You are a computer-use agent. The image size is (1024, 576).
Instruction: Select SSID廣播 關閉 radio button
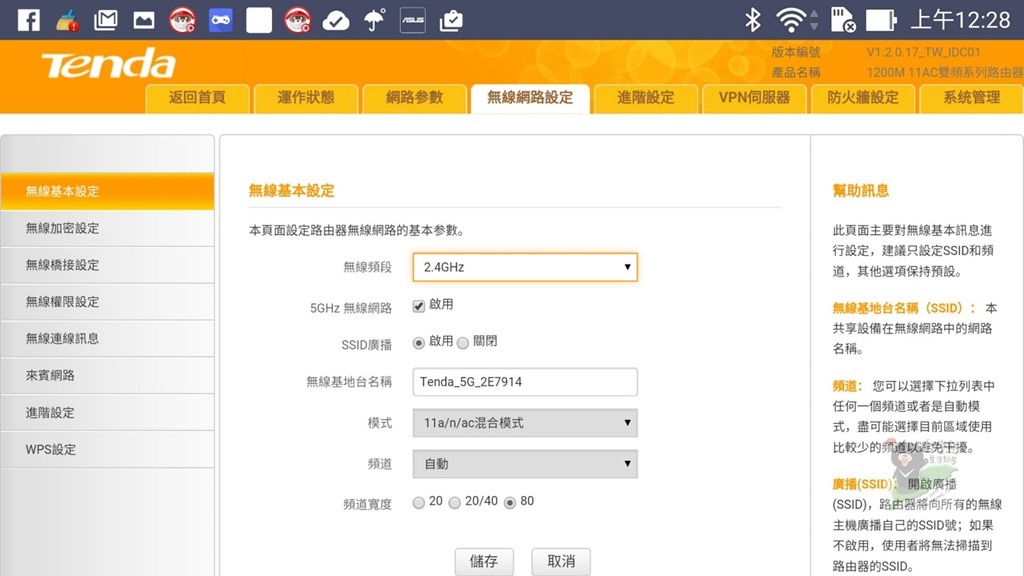[463, 343]
